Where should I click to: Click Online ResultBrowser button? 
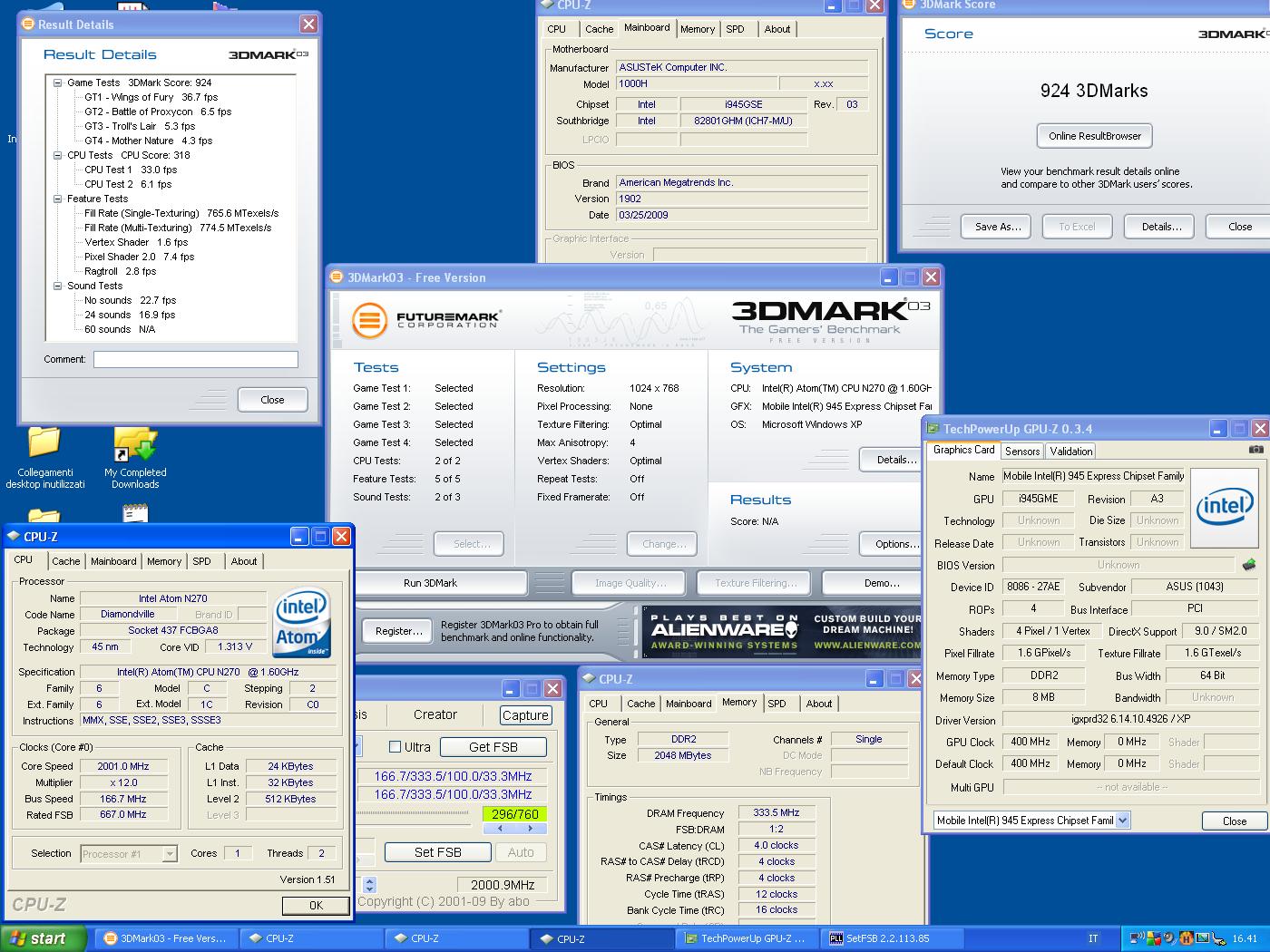click(1095, 136)
